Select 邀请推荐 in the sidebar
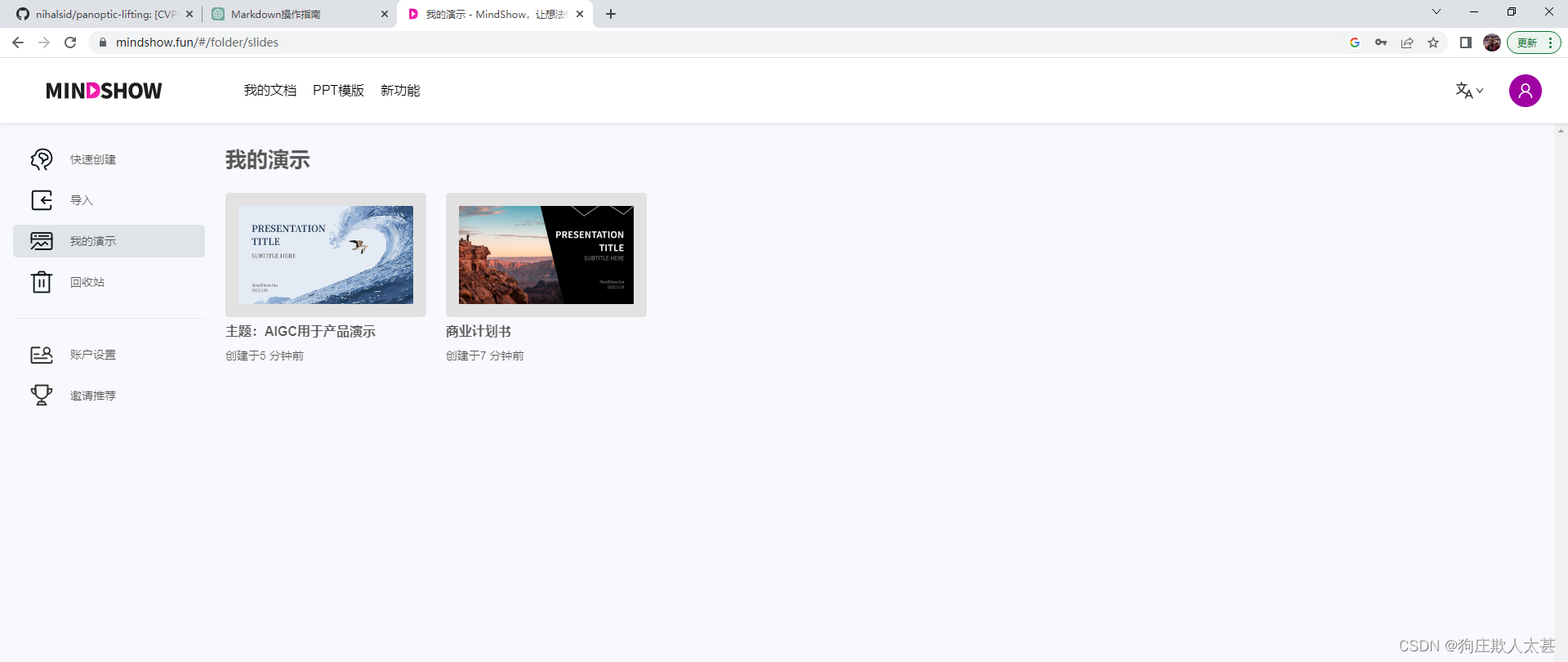This screenshot has height=662, width=1568. [109, 396]
